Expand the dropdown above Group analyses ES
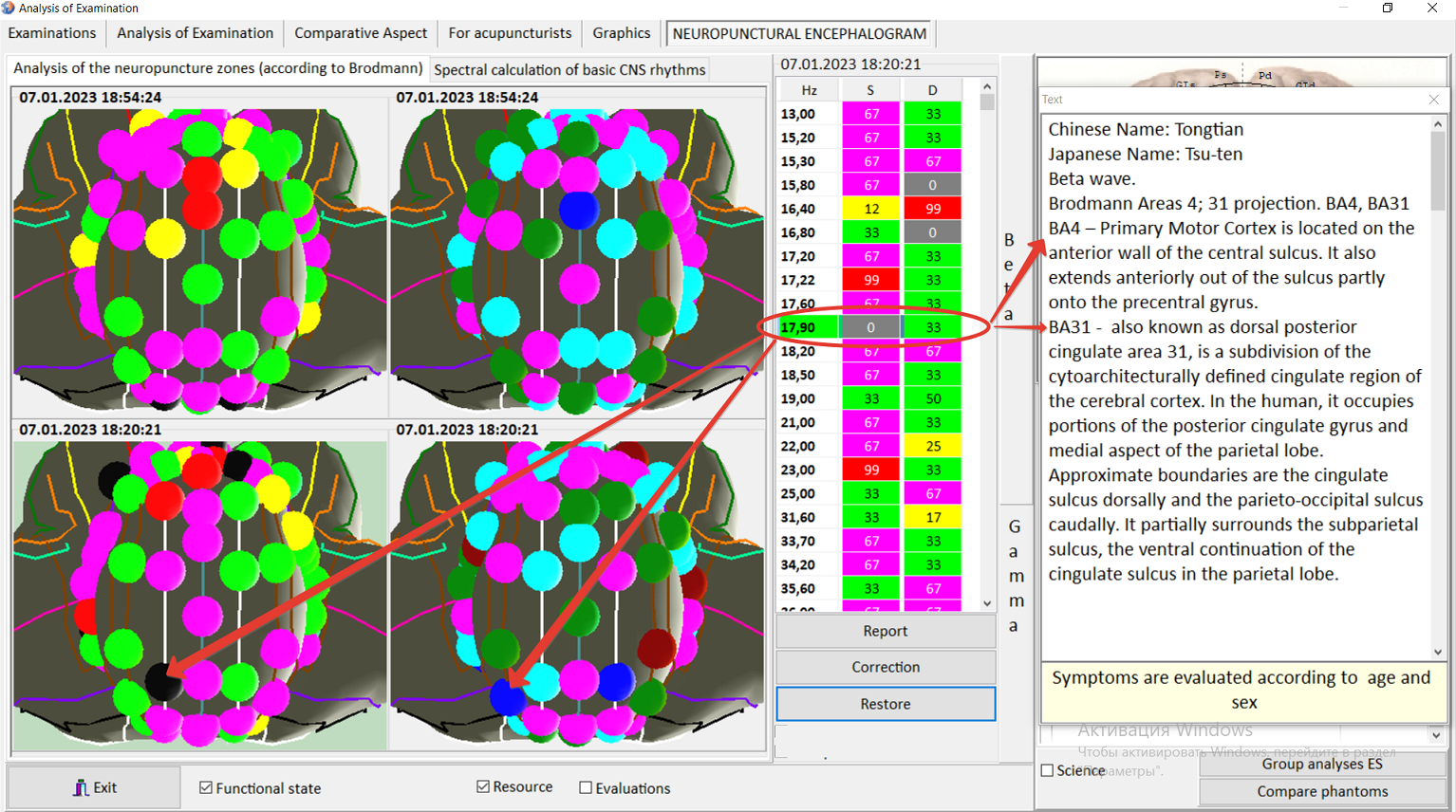 click(x=1436, y=734)
